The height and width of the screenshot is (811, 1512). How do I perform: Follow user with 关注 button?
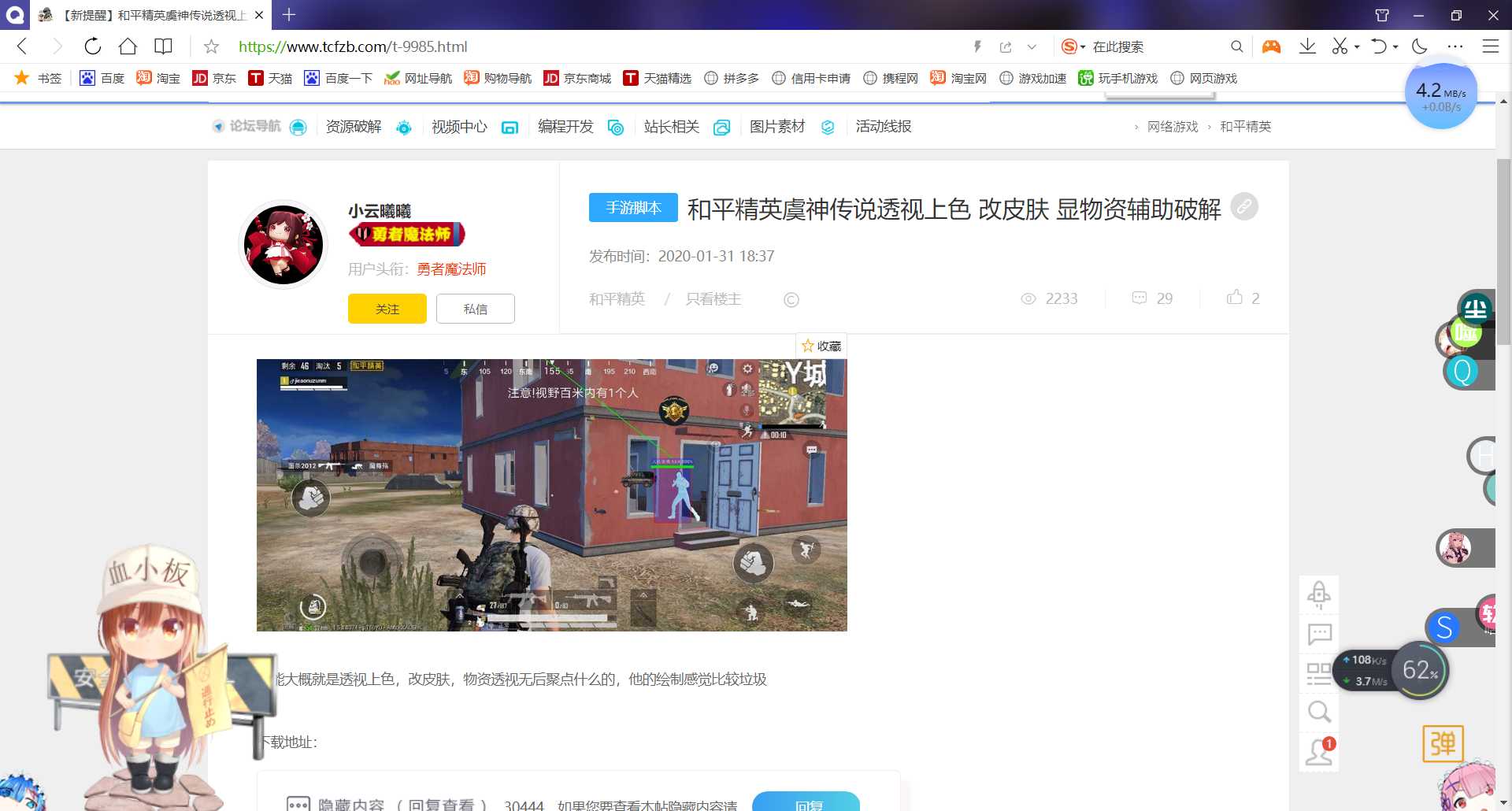tap(387, 309)
